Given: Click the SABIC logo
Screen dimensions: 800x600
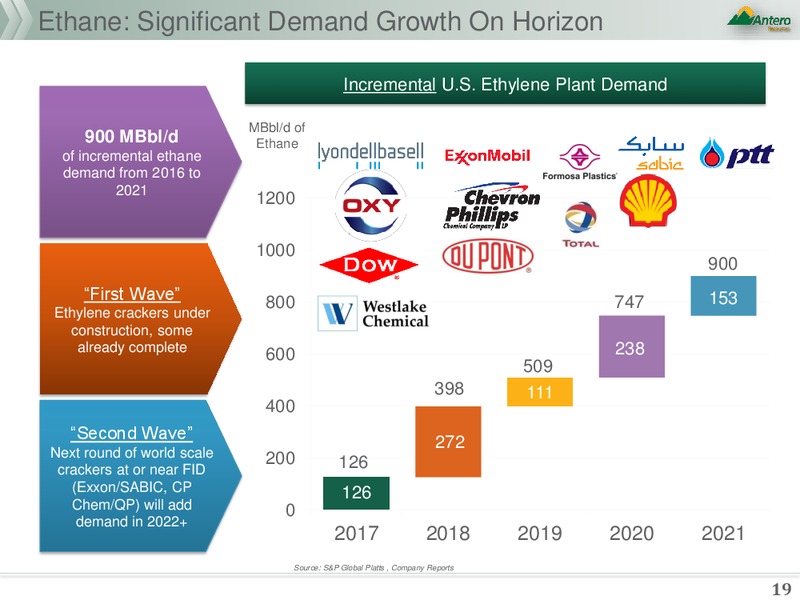Looking at the screenshot, I should pyautogui.click(x=652, y=153).
